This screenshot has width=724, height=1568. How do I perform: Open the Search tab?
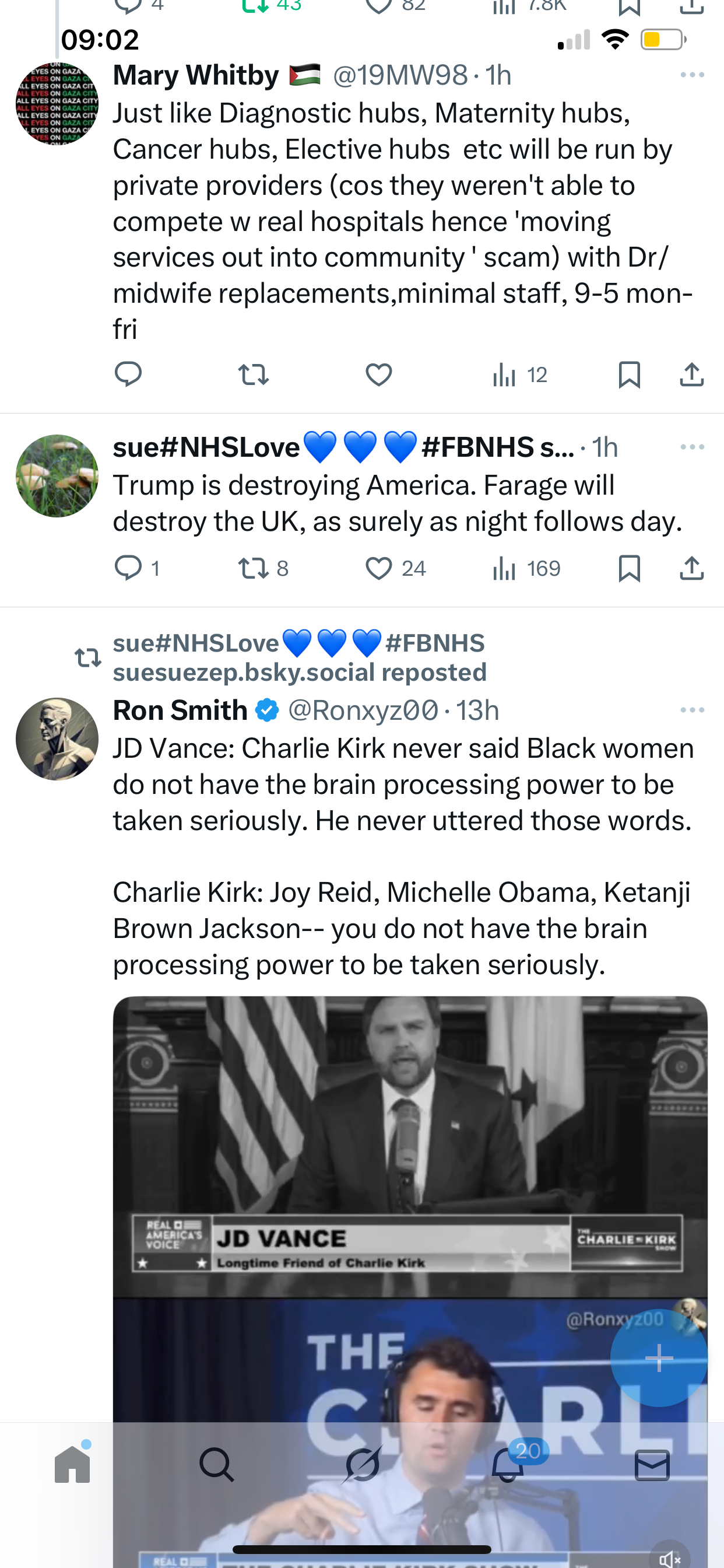point(217,1464)
